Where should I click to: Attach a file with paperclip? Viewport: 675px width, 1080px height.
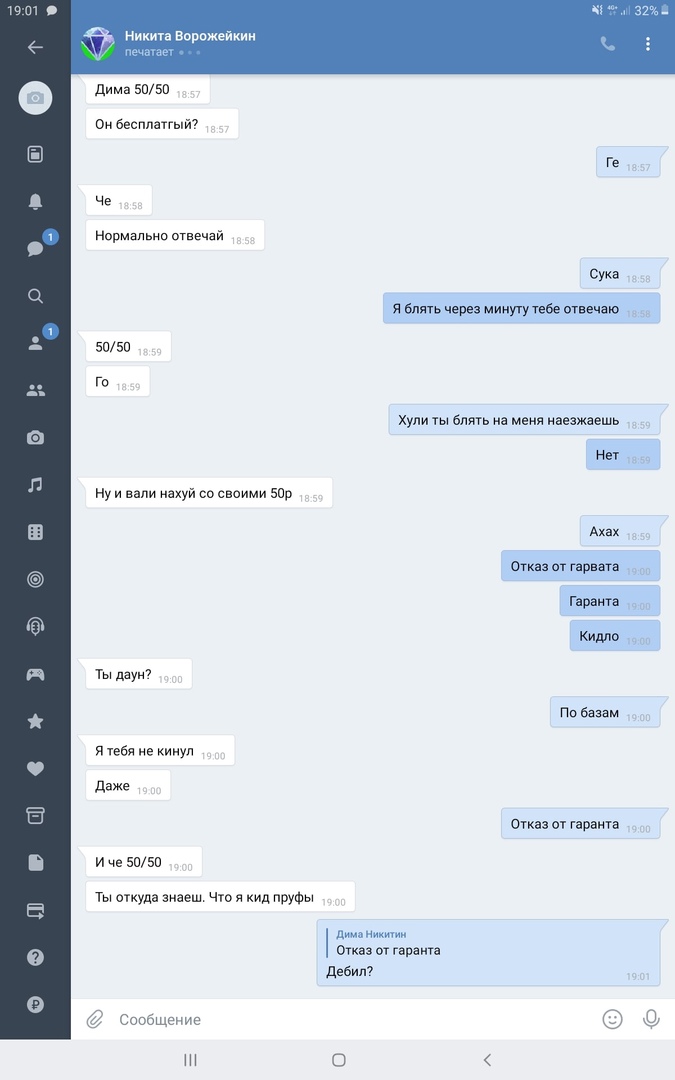click(94, 1019)
